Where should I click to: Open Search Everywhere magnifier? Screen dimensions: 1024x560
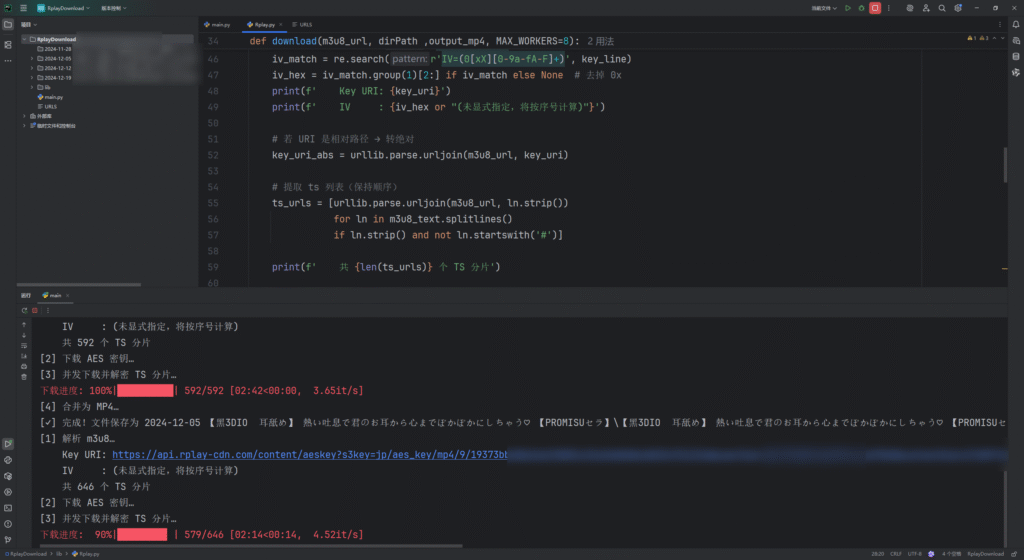tap(942, 8)
